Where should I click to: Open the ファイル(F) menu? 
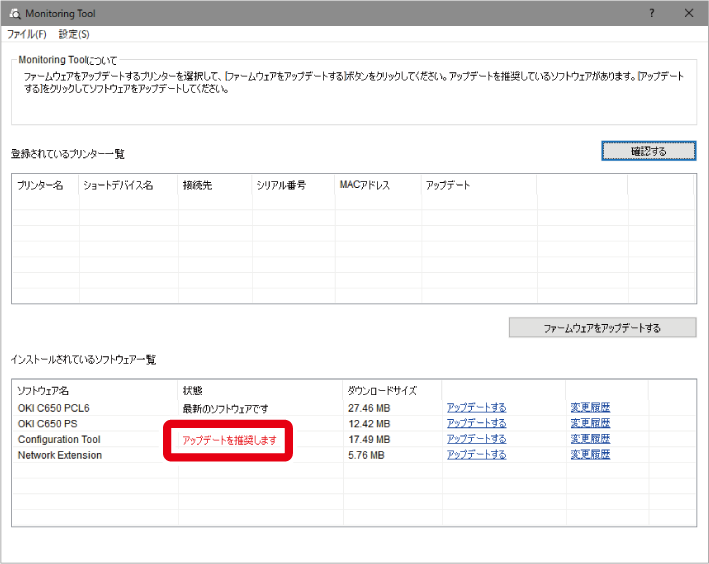(x=27, y=34)
